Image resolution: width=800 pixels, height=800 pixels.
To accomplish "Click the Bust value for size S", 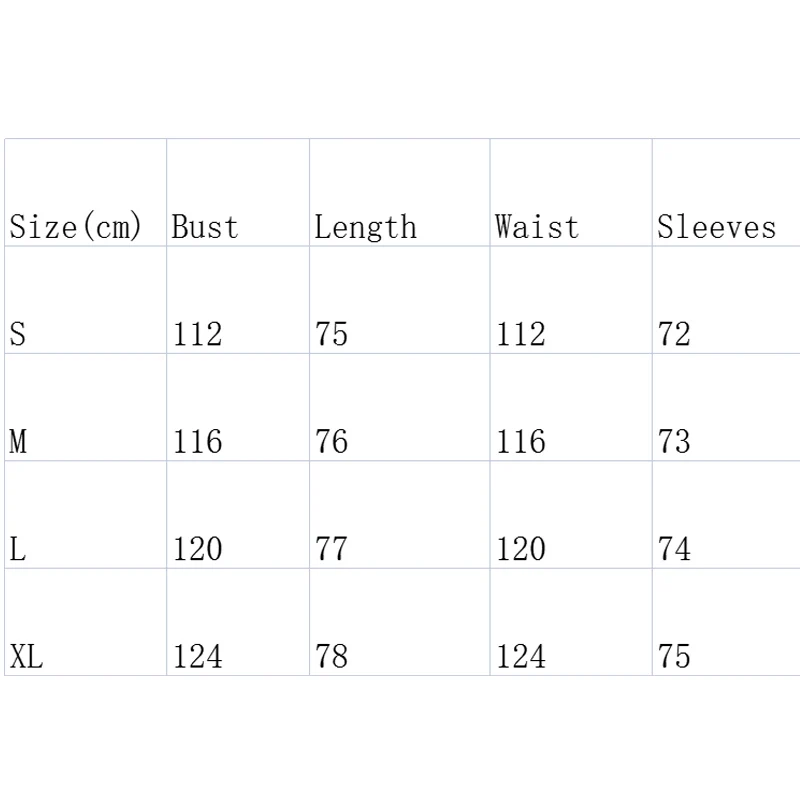I will 197,334.
